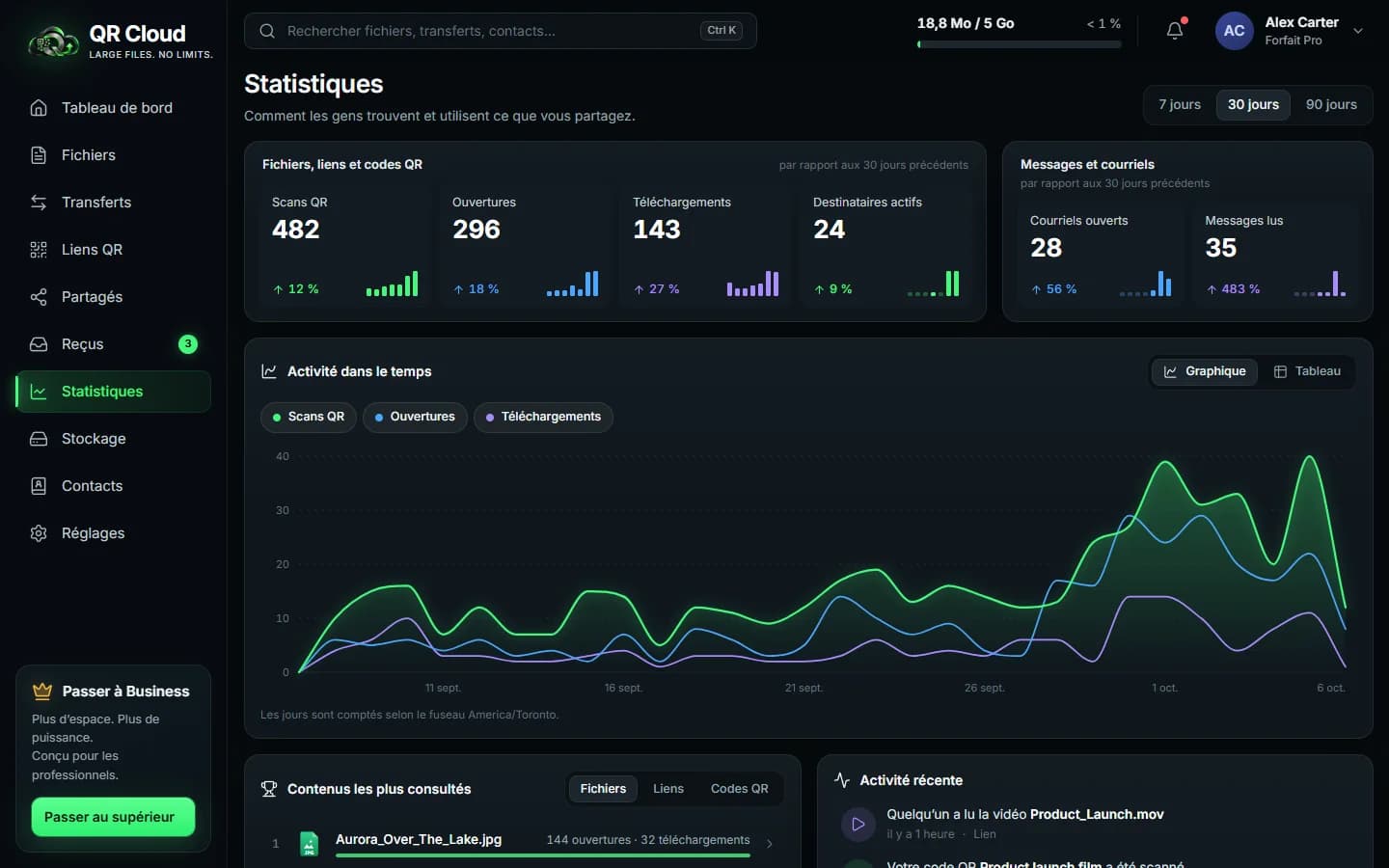
Task: Switch to Graphique view
Action: tap(1205, 371)
